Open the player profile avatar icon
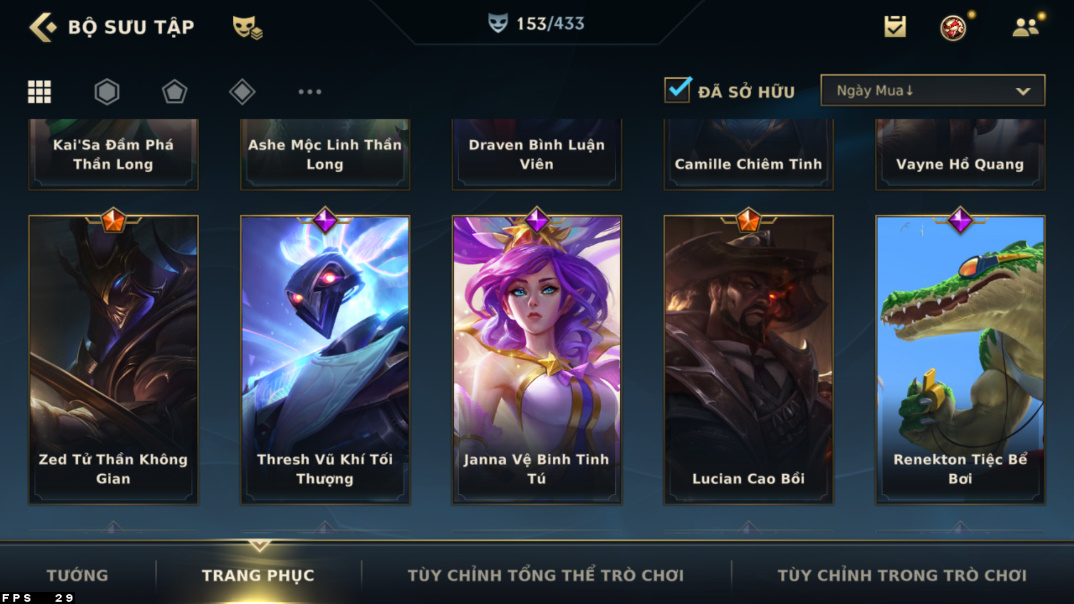The image size is (1074, 604). (953, 27)
